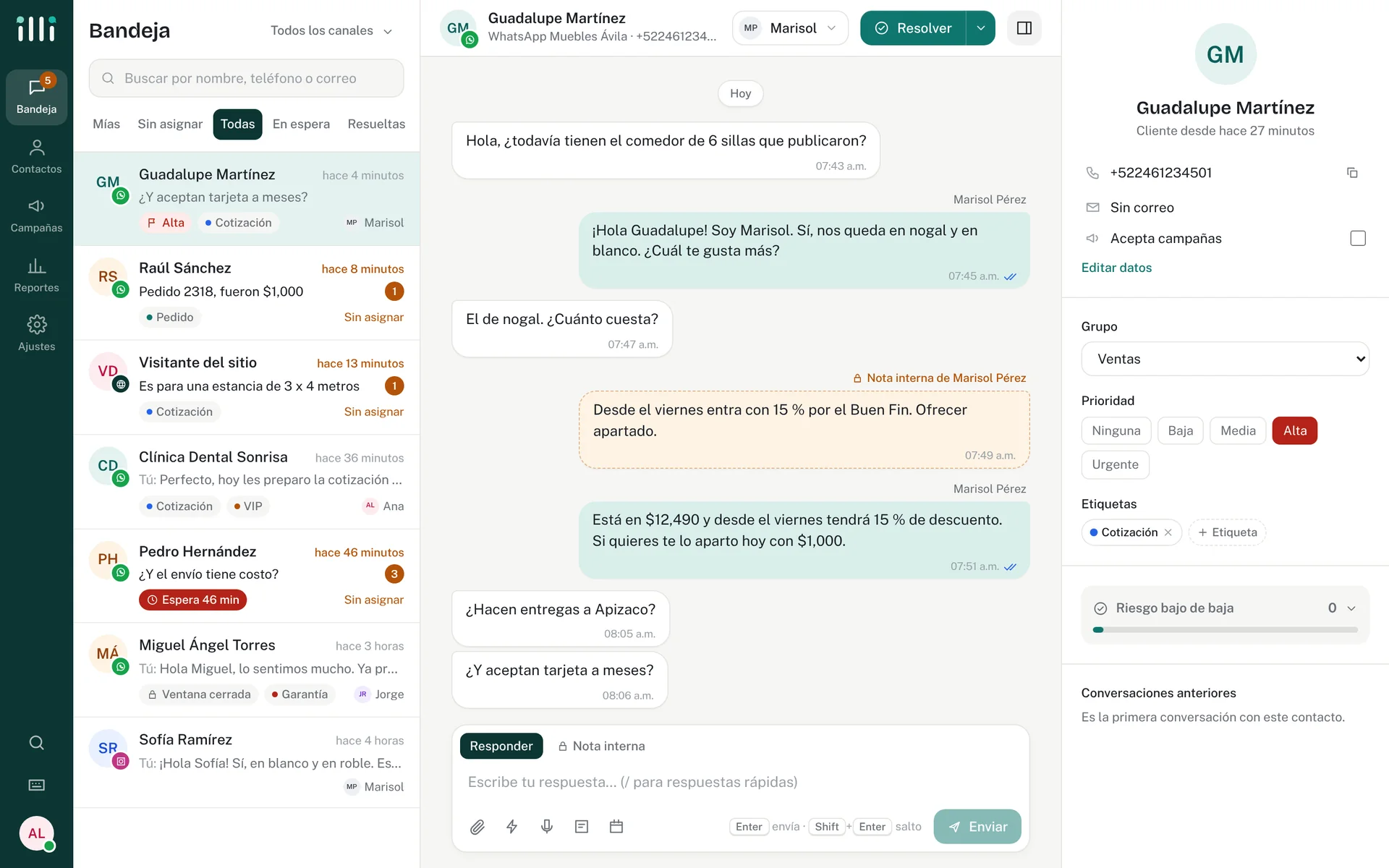Click the AL user avatar

(x=36, y=833)
